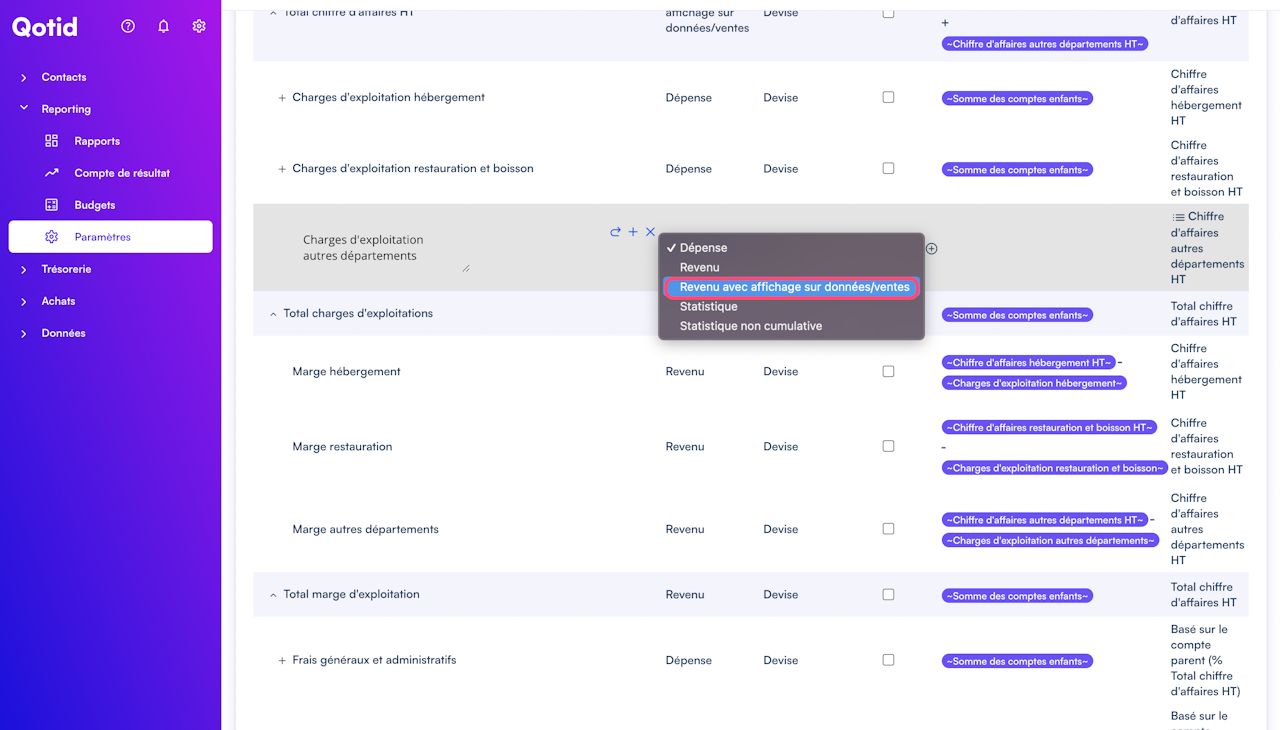Check the box for Total marge d'exploitation

pyautogui.click(x=888, y=594)
